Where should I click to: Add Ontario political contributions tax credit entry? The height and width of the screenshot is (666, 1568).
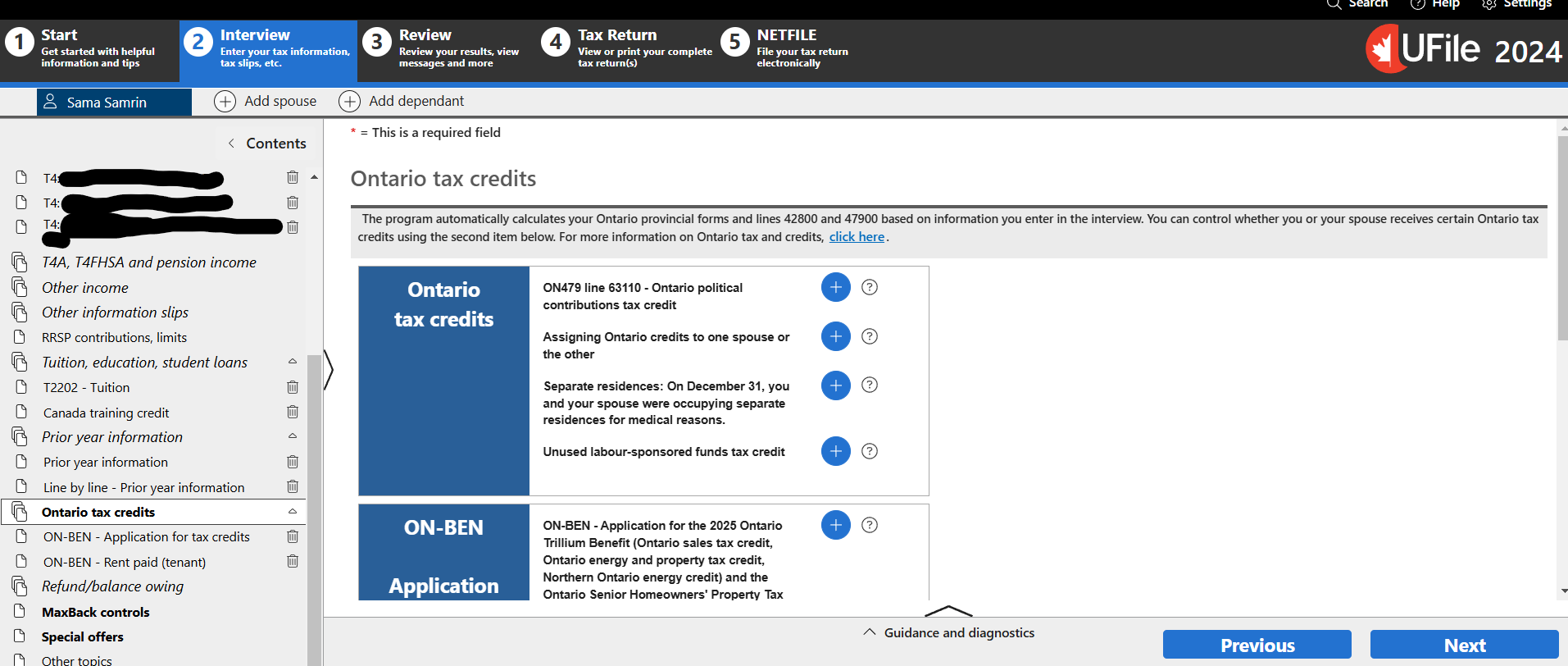pyautogui.click(x=835, y=287)
